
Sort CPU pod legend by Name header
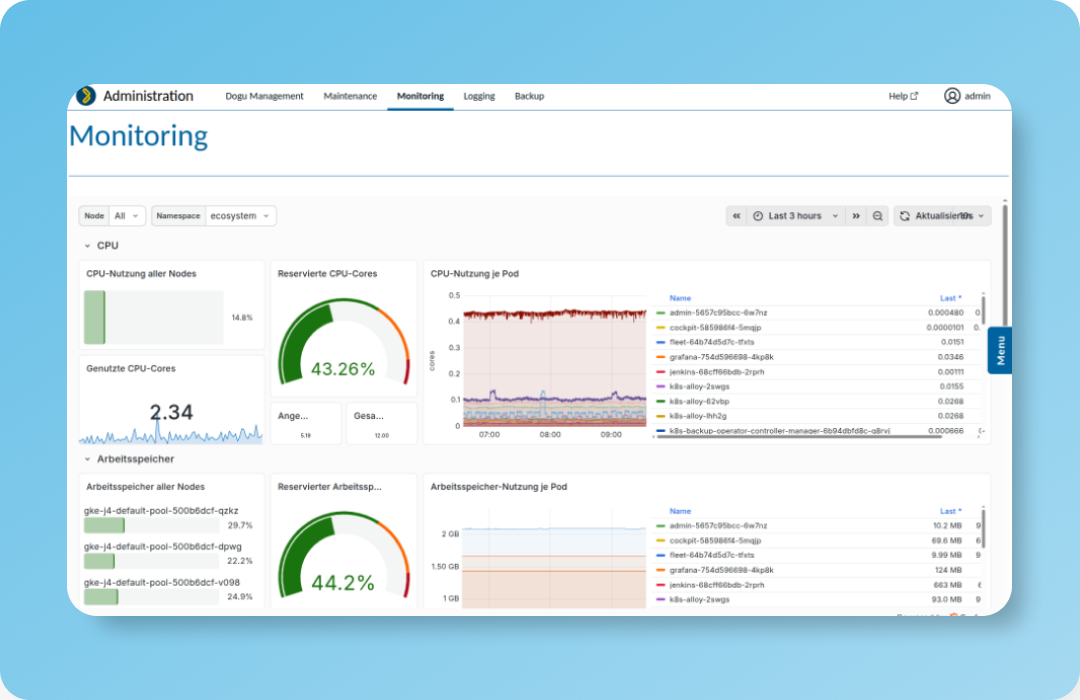click(x=680, y=298)
